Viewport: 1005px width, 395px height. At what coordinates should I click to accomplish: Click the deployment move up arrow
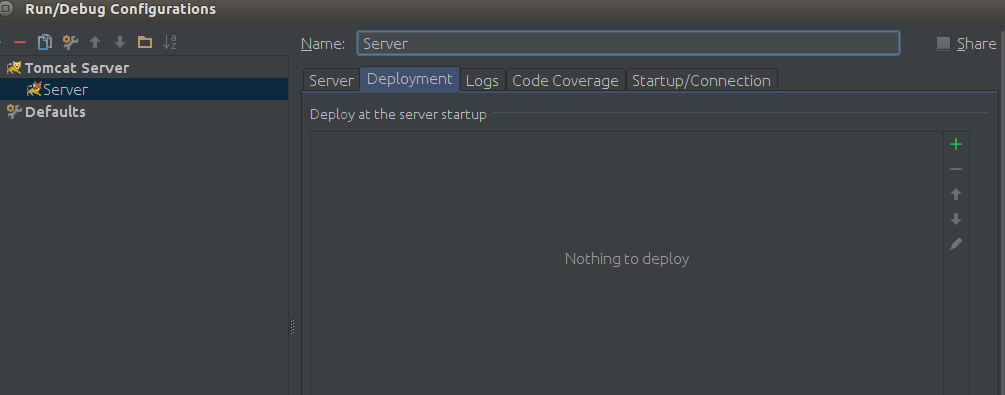(956, 194)
